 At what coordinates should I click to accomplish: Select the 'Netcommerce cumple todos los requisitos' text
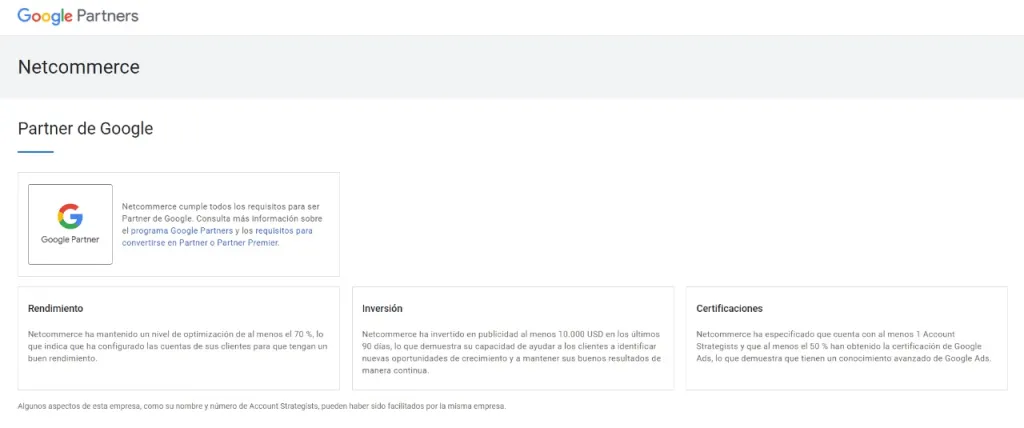coord(222,224)
